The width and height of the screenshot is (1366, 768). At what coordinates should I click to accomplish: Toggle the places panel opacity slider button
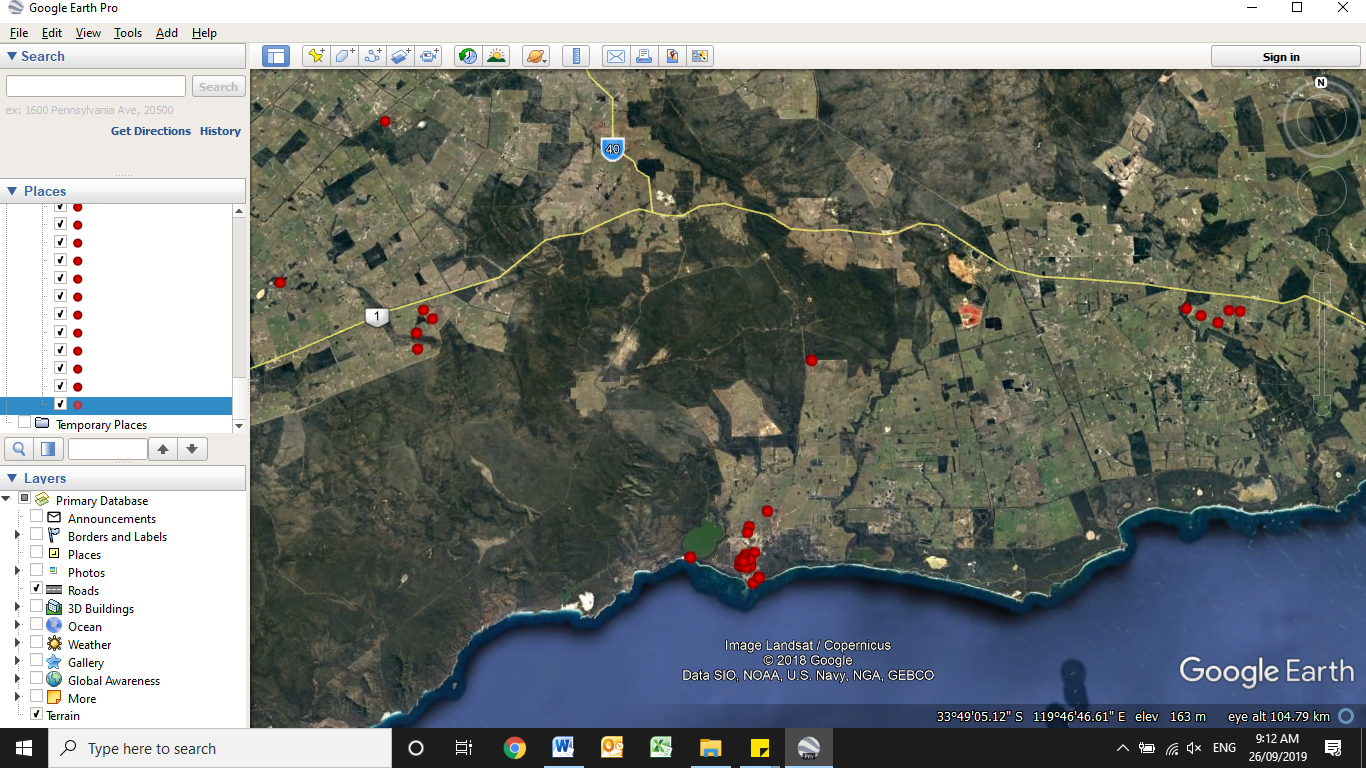[47, 449]
